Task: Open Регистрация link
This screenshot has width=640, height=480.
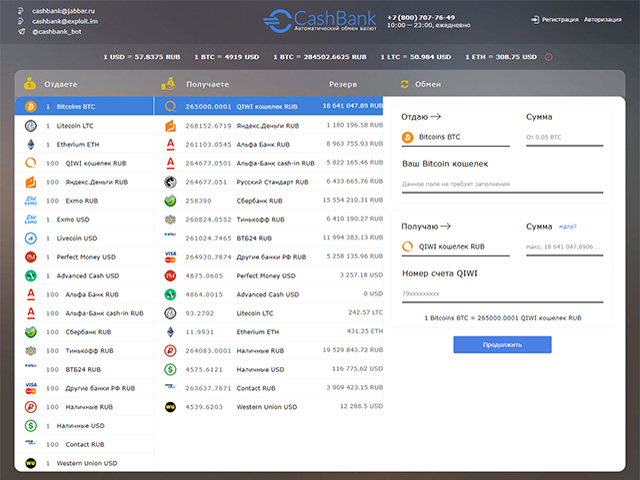Action: click(x=560, y=20)
